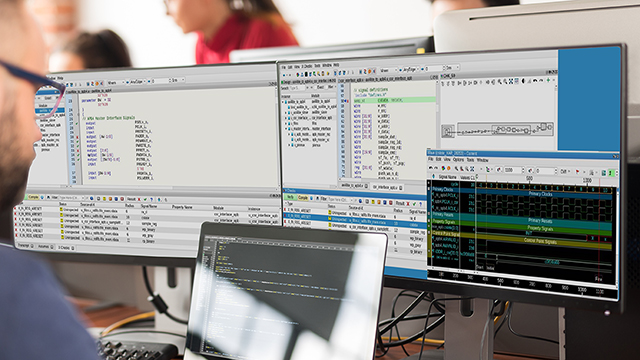Click the red X result filter on the left monitor
Screen dimensions: 640x360
coord(139,199)
